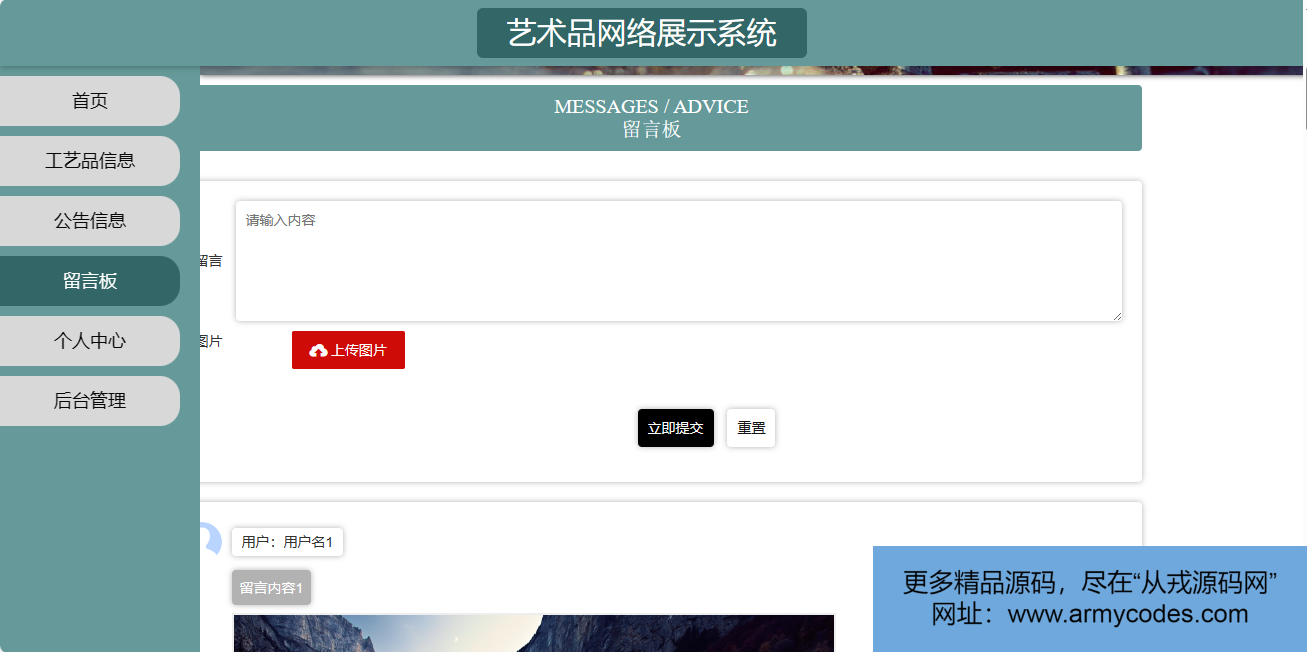Viewport: 1307px width, 652px height.
Task: Click the textarea resize handle
Action: click(1116, 315)
